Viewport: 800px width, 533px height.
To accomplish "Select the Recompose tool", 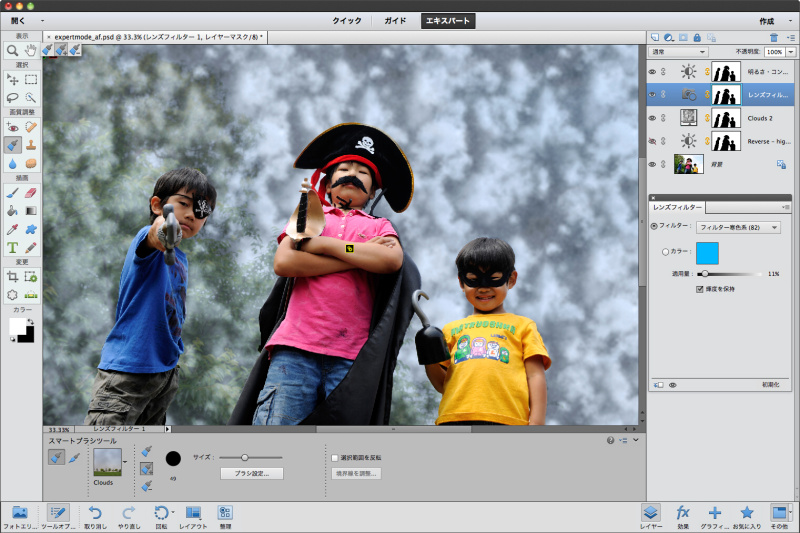I will (31, 277).
